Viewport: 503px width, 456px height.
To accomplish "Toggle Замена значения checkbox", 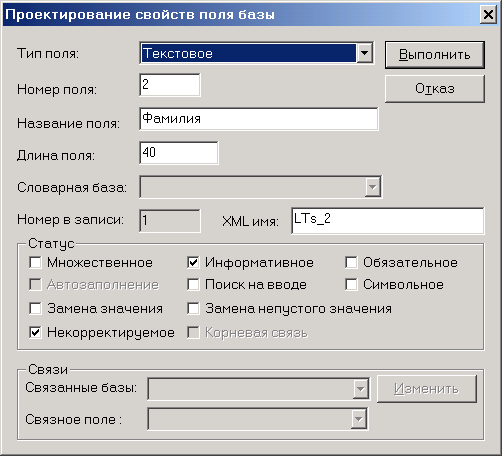I will point(35,308).
